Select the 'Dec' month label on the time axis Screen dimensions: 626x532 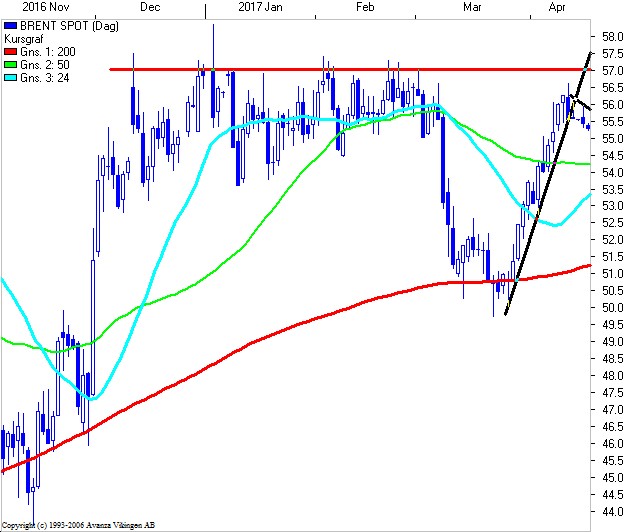[x=150, y=6]
